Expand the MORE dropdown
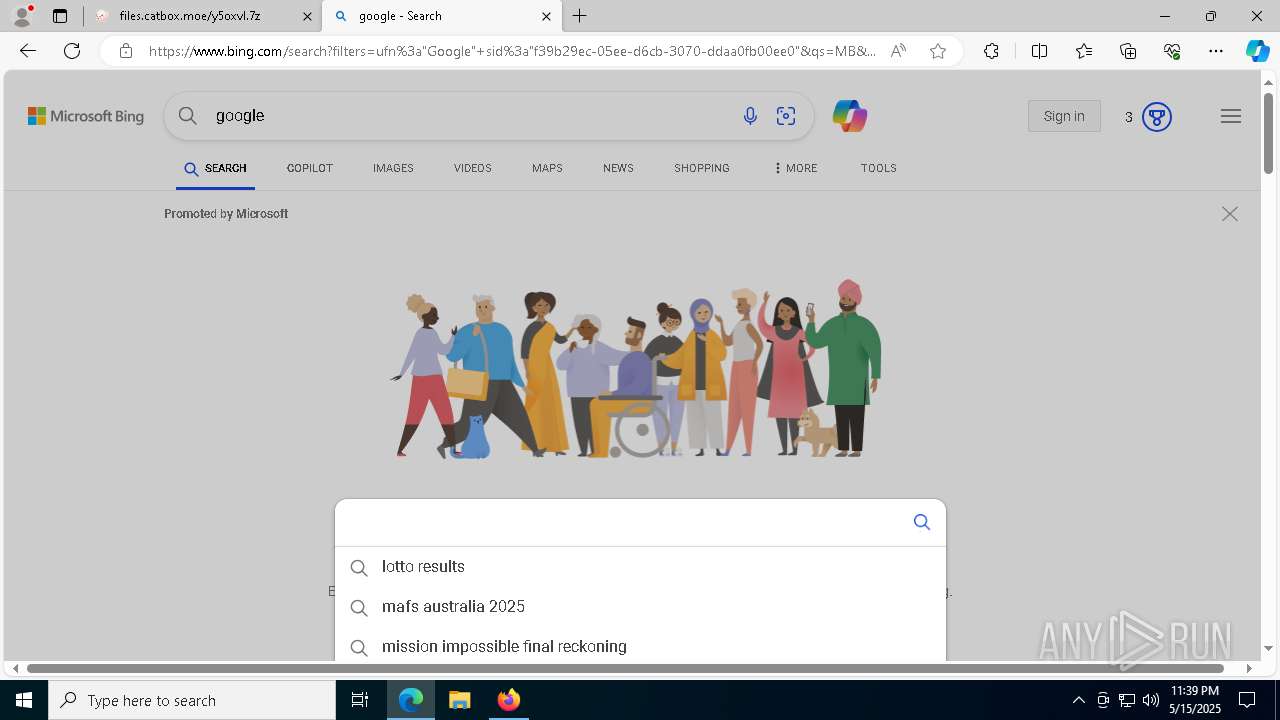The height and width of the screenshot is (720, 1280). click(795, 168)
